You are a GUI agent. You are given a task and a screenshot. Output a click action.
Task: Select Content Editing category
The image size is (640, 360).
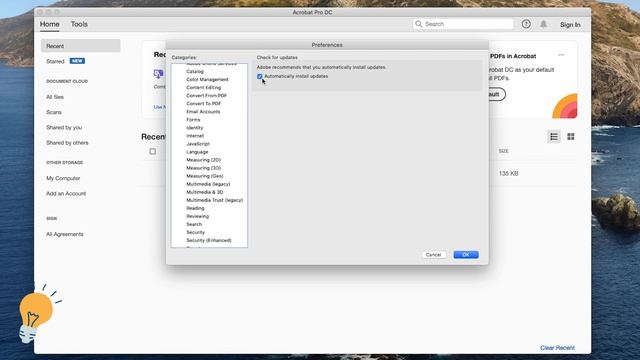(204, 87)
